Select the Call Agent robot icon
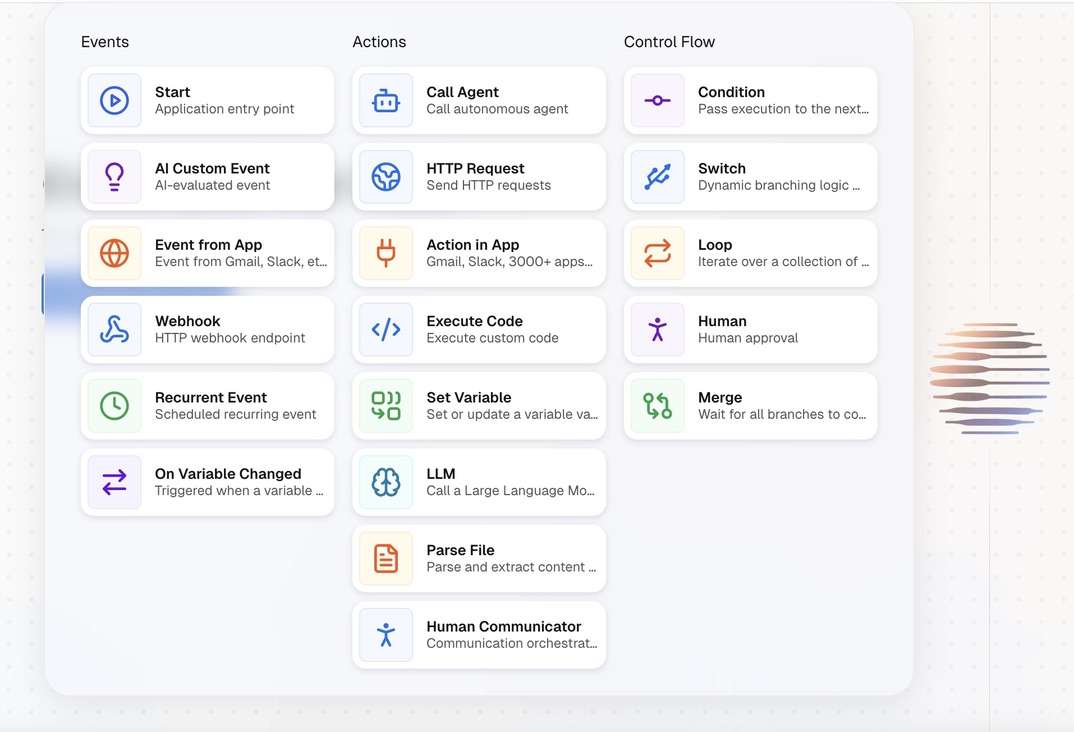The height and width of the screenshot is (732, 1074). point(386,100)
